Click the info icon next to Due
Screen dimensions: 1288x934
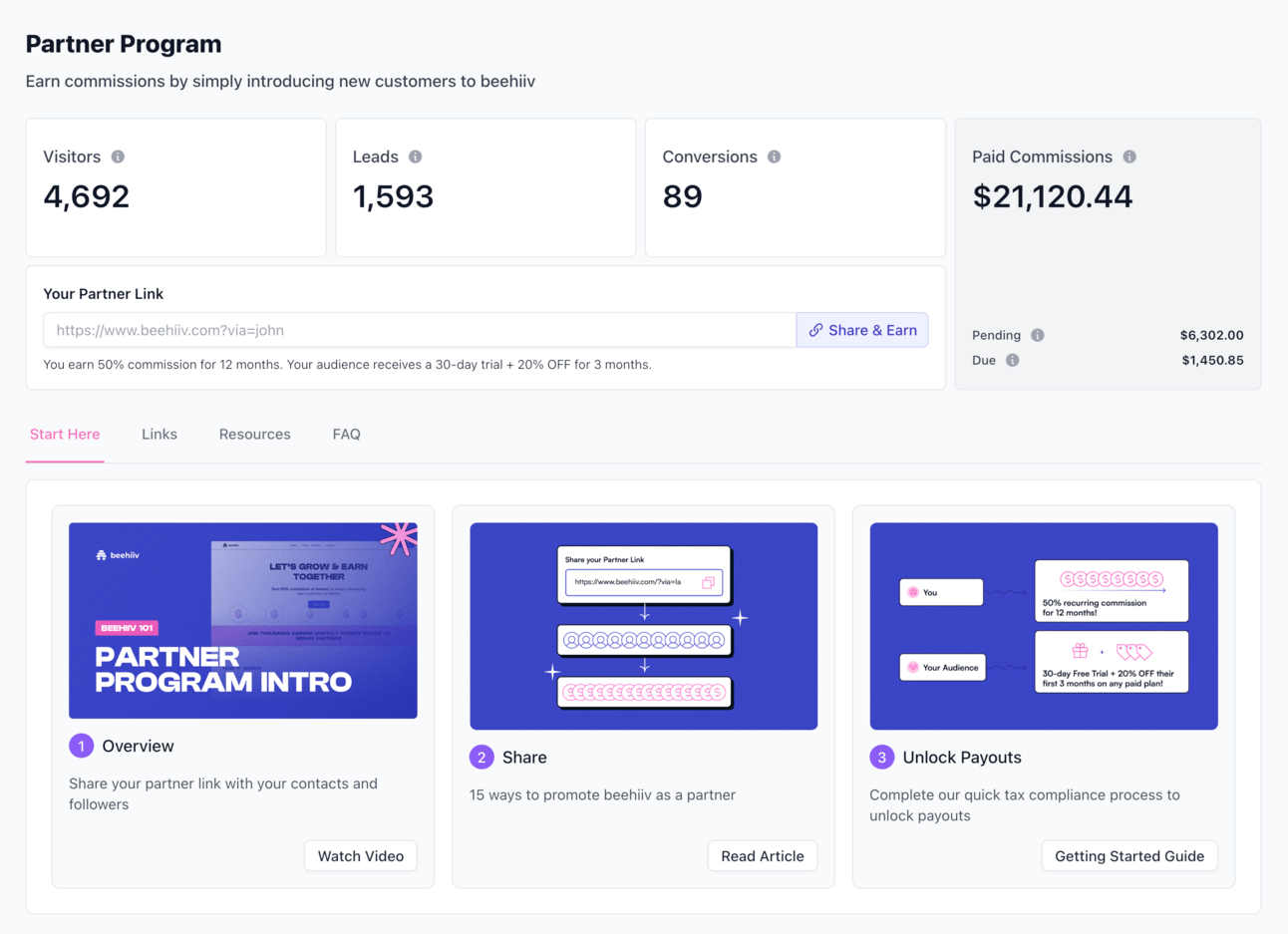pos(1013,360)
